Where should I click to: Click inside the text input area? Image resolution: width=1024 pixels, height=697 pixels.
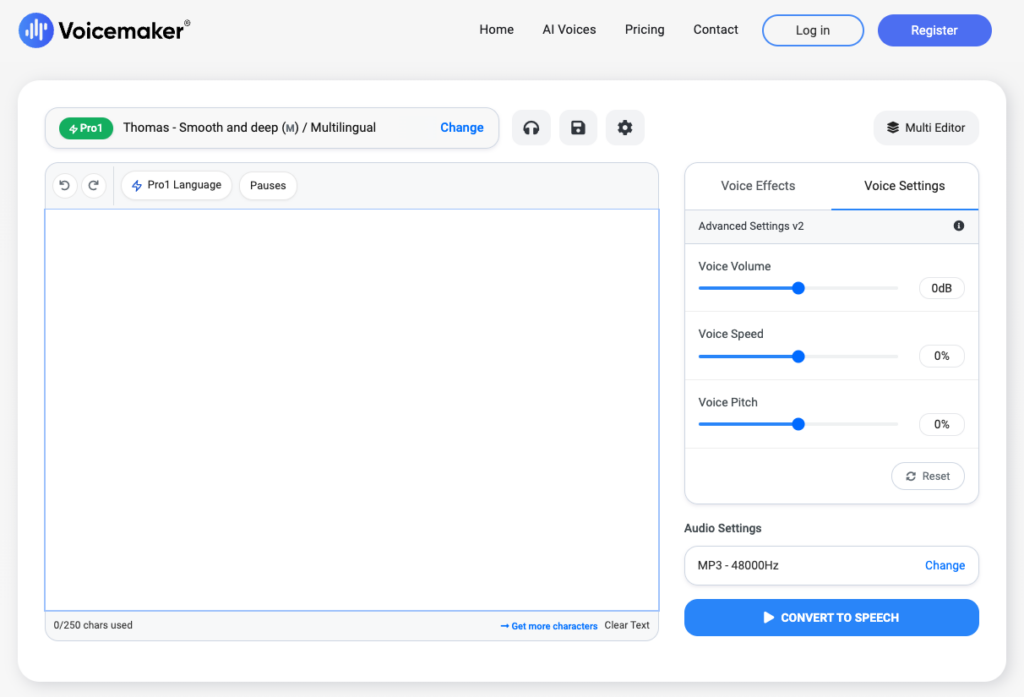351,409
